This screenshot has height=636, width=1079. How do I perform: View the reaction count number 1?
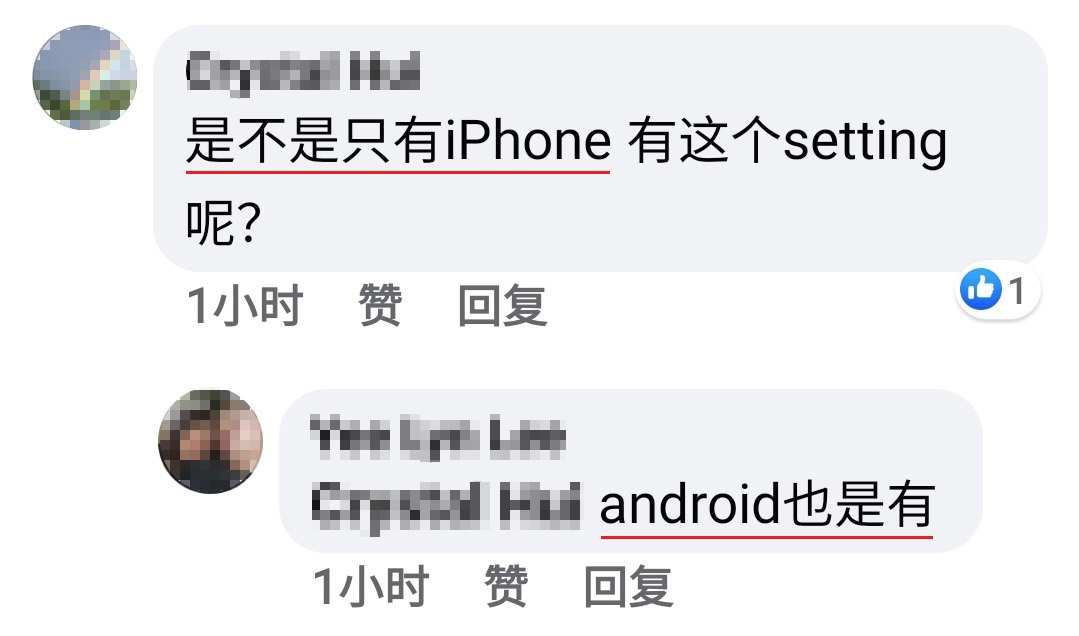[x=1017, y=290]
